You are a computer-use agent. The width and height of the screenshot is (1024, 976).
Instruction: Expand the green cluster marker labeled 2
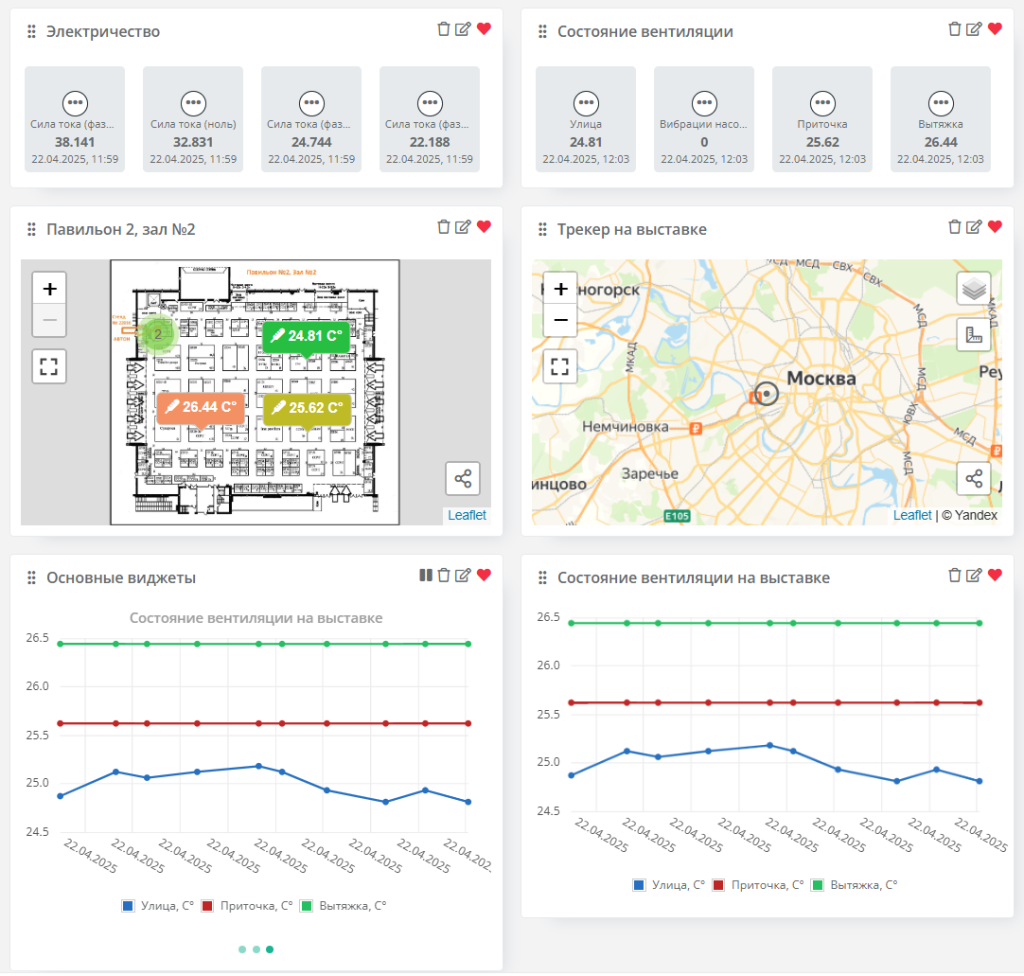pyautogui.click(x=157, y=334)
